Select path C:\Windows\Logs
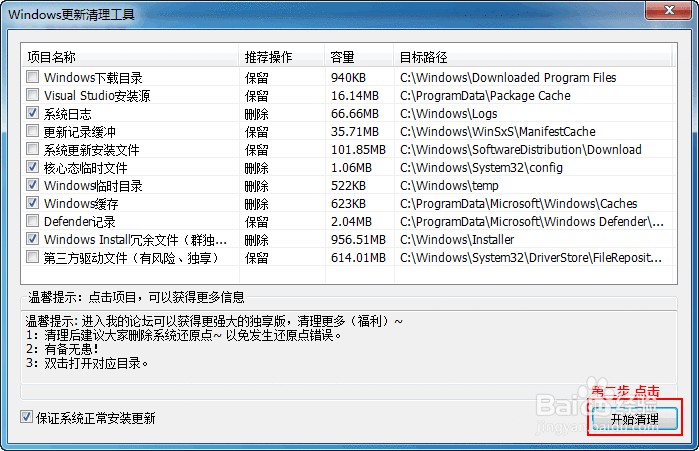The width and height of the screenshot is (699, 451). coord(448,114)
